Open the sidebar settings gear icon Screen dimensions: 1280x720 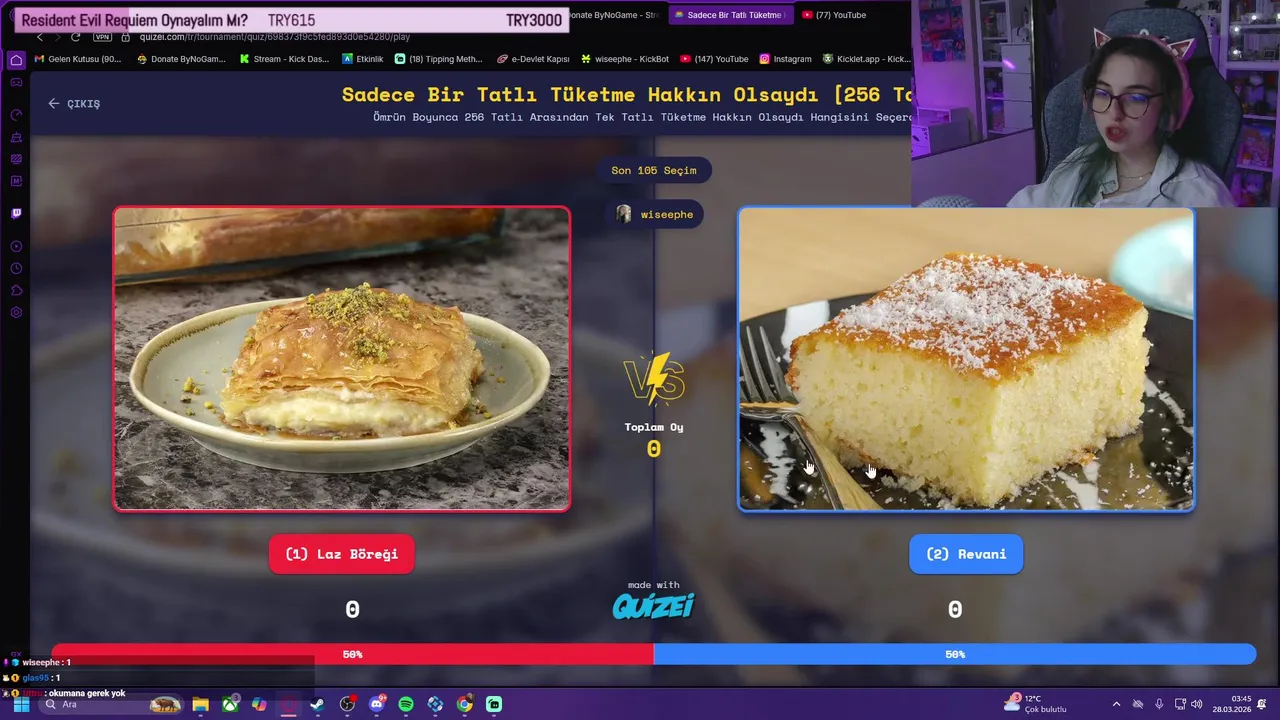point(16,312)
